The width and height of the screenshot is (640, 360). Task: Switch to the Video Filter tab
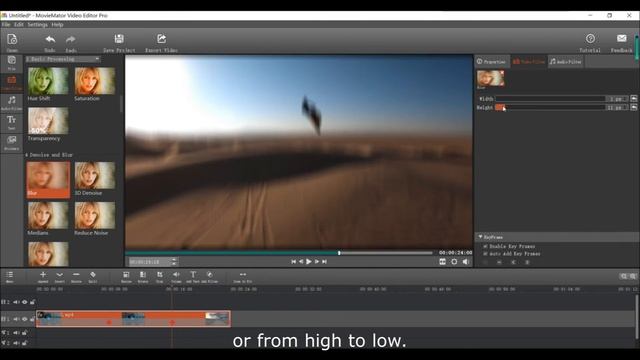(x=529, y=62)
